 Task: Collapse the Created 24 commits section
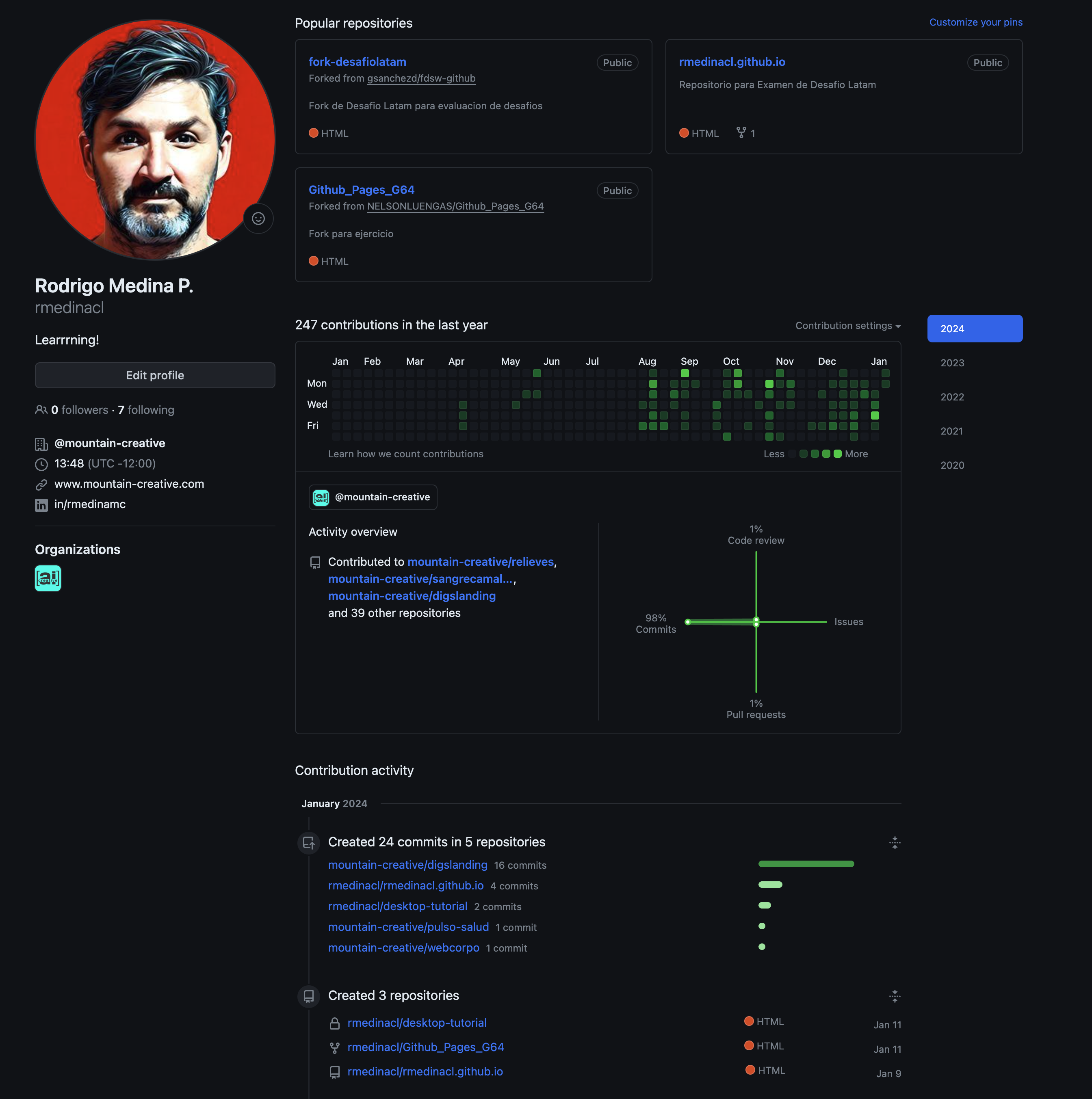click(895, 842)
